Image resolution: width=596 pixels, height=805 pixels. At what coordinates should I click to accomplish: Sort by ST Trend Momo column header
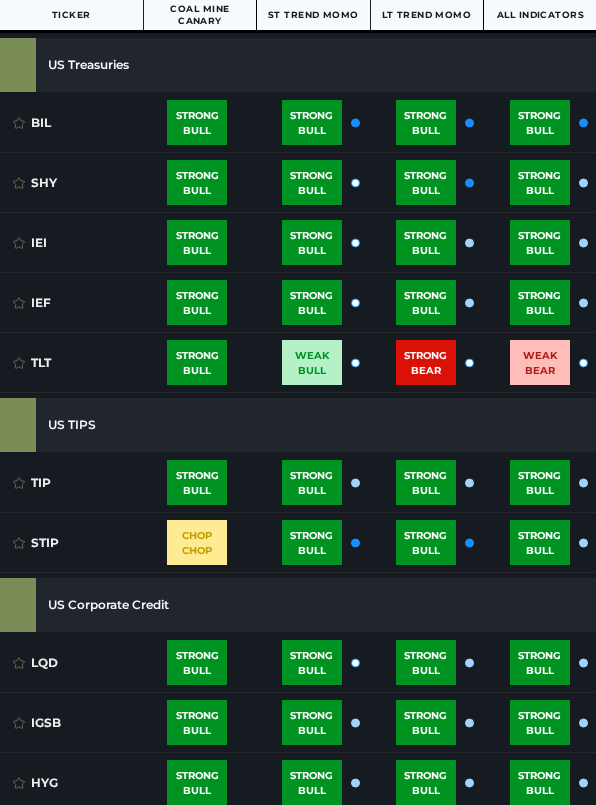click(x=313, y=15)
